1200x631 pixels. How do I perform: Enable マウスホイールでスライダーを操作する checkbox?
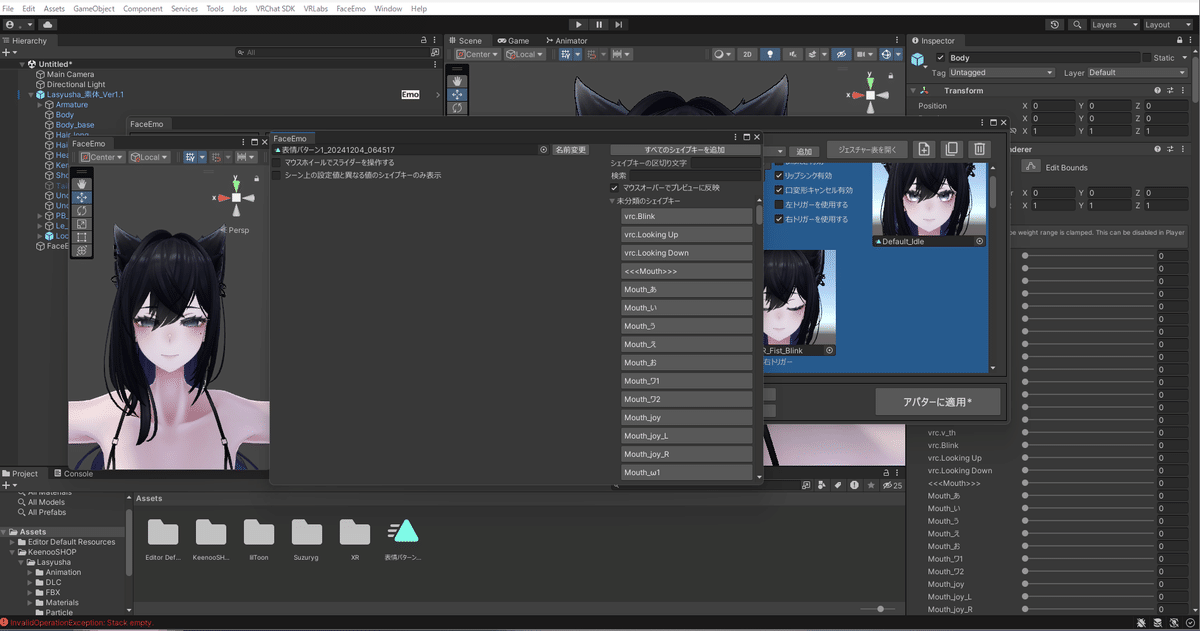277,162
